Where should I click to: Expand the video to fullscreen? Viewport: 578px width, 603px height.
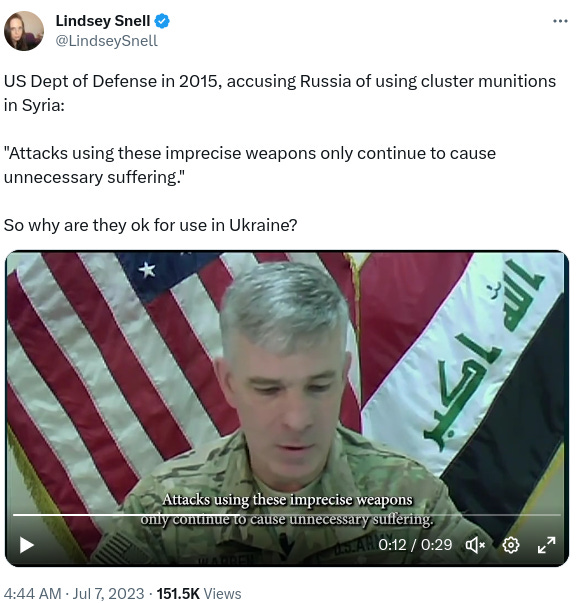[546, 545]
